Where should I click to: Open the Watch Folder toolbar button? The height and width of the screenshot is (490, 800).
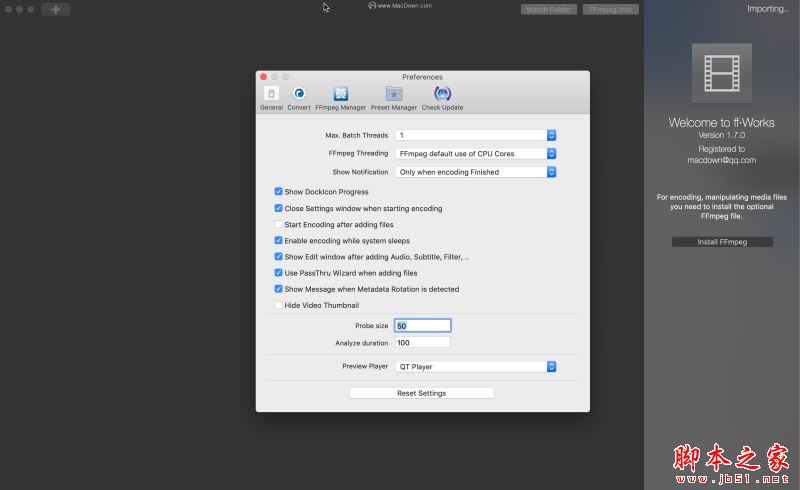tap(548, 10)
